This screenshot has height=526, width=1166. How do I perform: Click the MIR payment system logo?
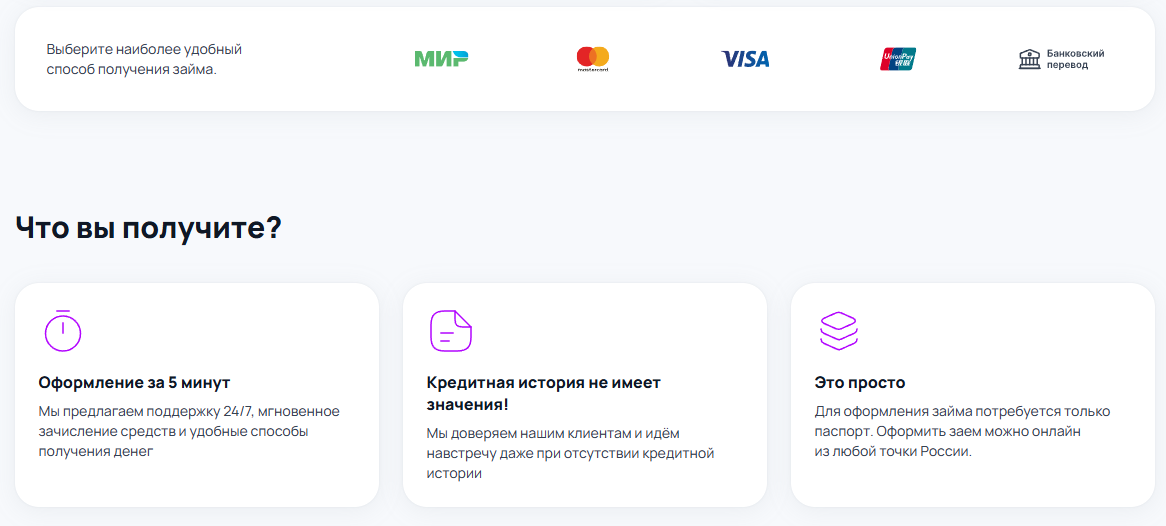[441, 59]
